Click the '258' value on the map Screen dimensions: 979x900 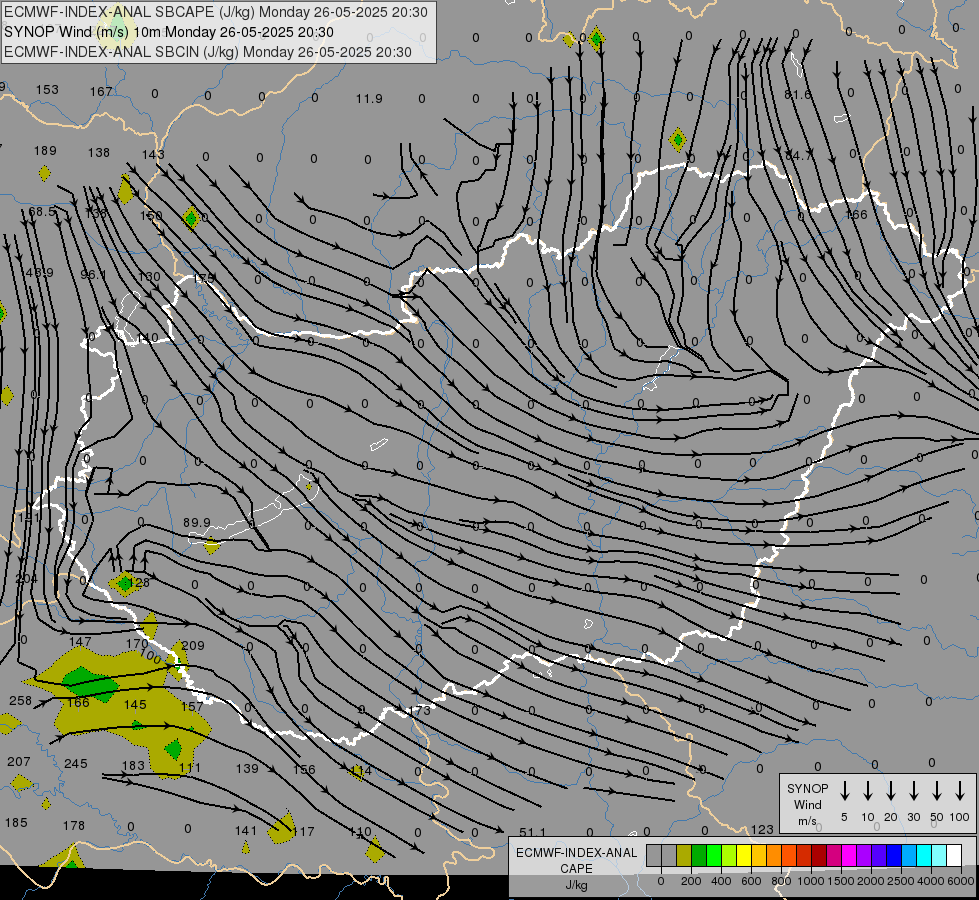pyautogui.click(x=20, y=701)
